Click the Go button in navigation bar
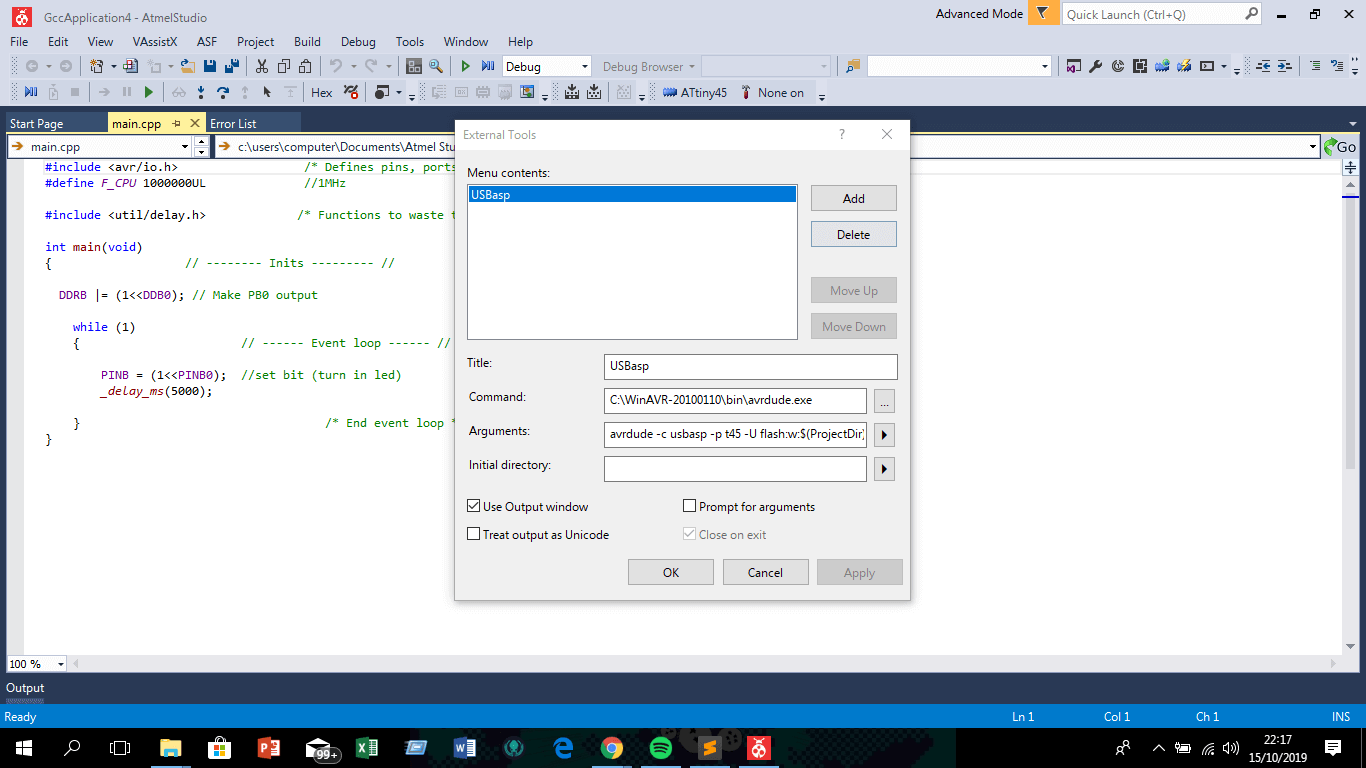1366x768 pixels. [x=1340, y=147]
